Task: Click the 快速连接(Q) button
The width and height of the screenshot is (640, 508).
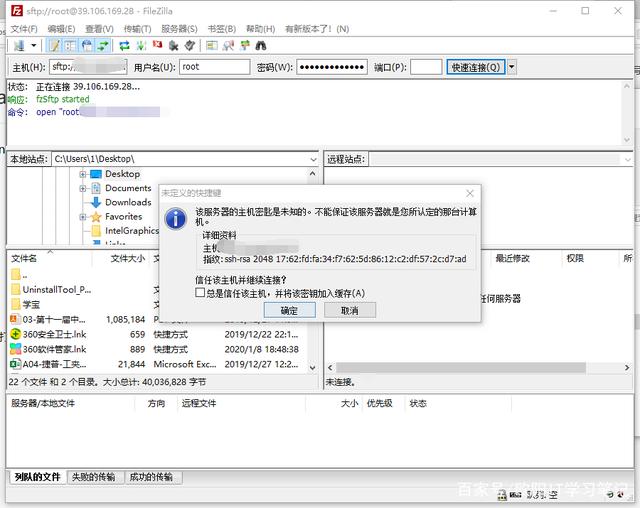Action: click(x=476, y=67)
